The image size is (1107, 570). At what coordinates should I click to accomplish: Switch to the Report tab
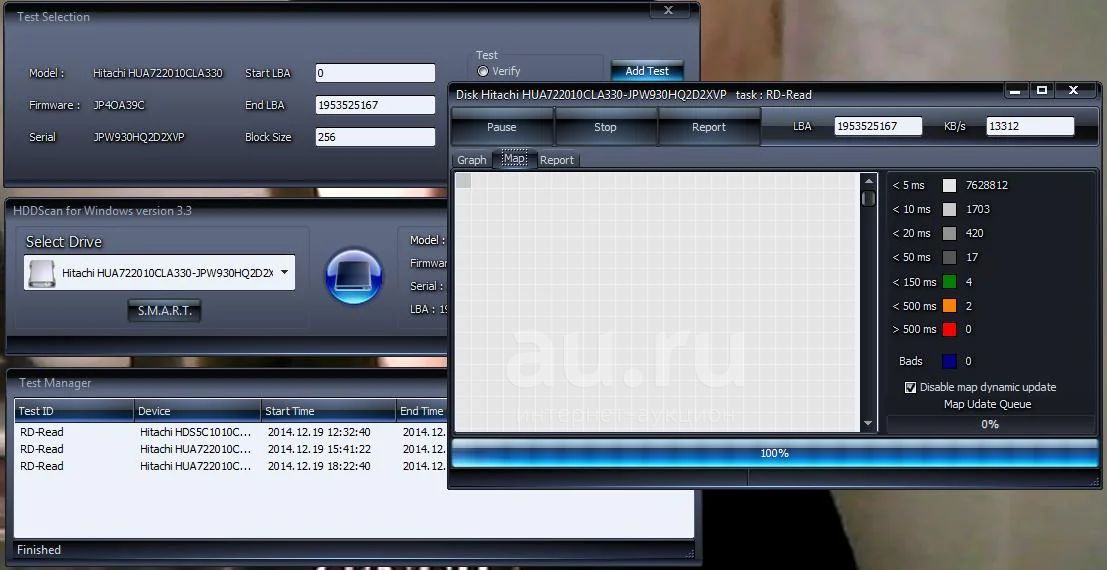pyautogui.click(x=557, y=160)
